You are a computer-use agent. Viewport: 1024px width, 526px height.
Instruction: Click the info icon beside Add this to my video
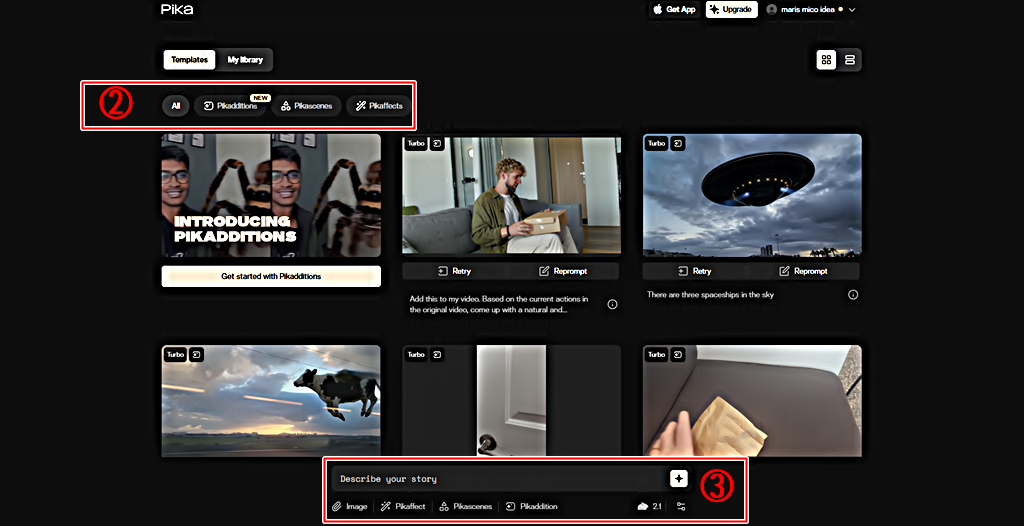[613, 304]
